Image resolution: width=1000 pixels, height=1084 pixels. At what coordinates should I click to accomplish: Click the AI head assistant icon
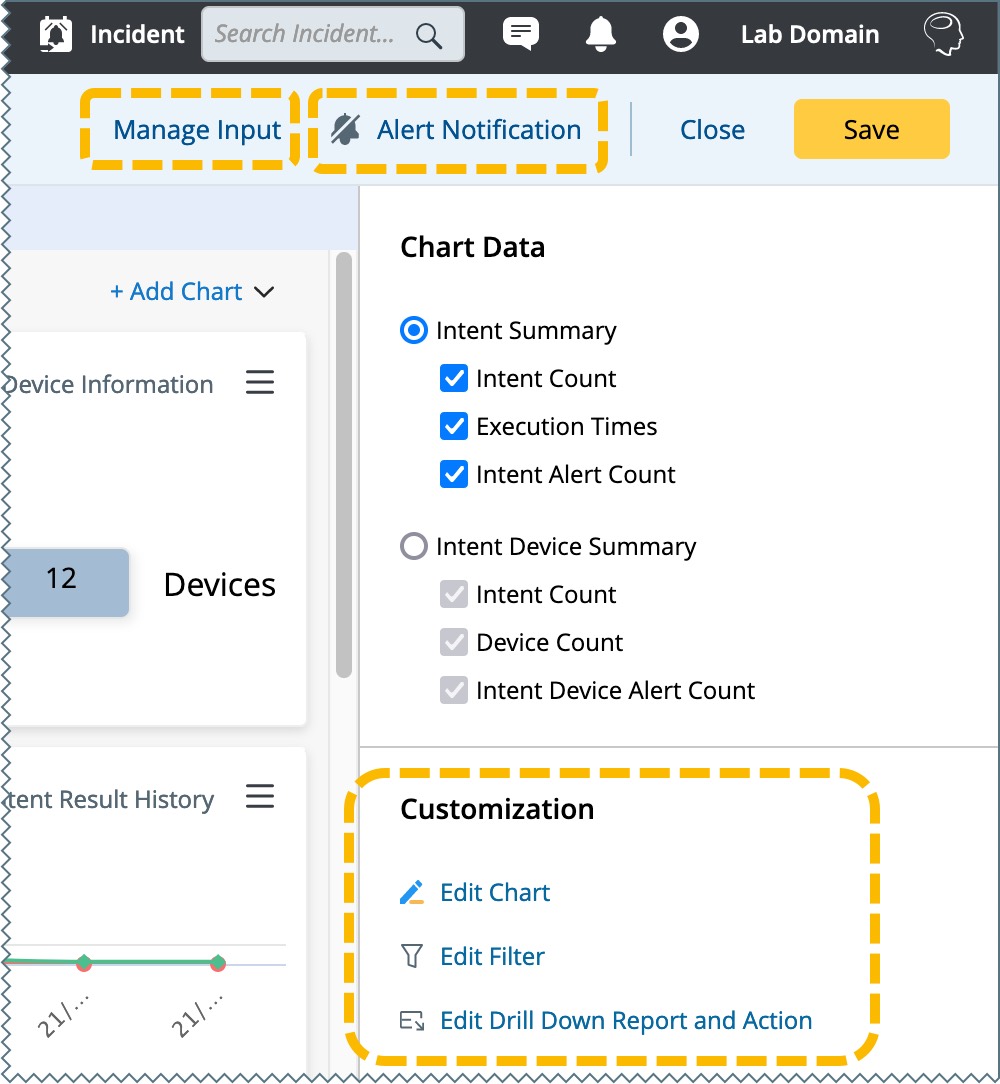tap(943, 34)
